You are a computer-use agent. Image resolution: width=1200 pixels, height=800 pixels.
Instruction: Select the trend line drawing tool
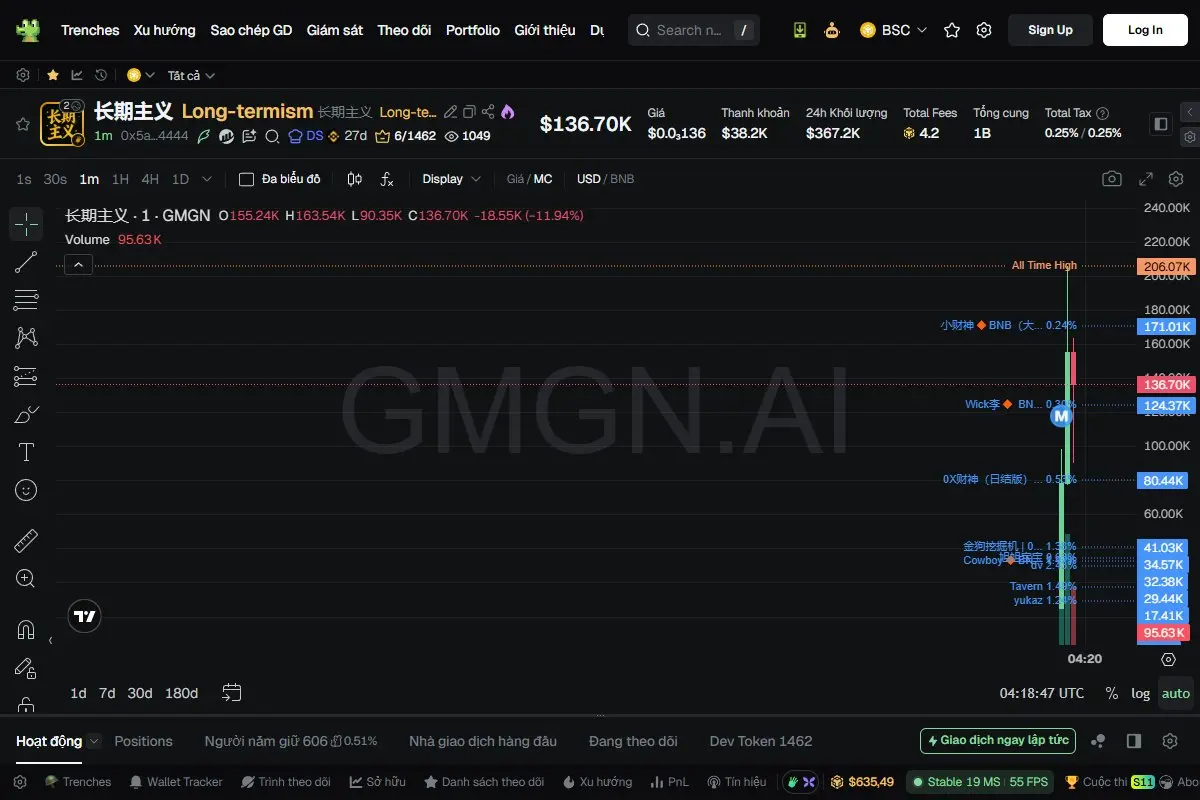26,262
